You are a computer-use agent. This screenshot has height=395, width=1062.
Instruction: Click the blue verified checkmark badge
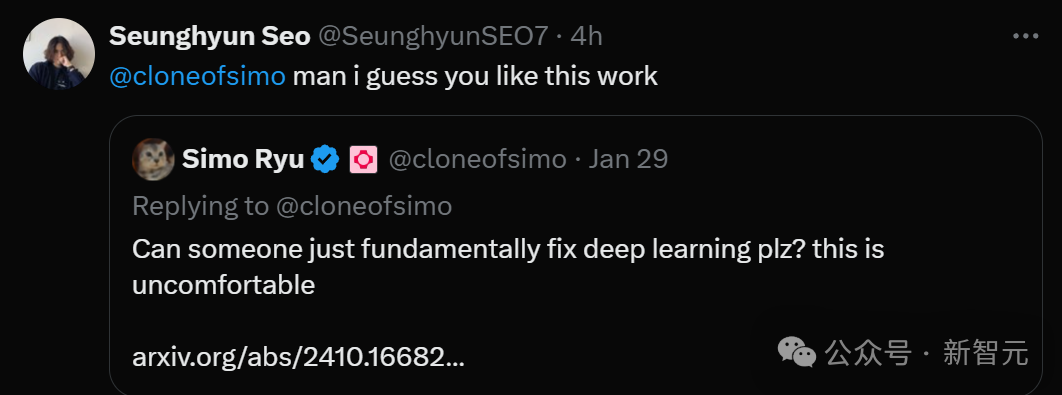coord(325,159)
